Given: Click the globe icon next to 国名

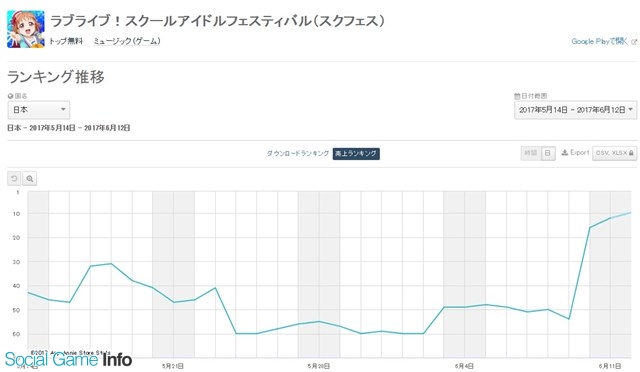Looking at the screenshot, I should (10, 96).
